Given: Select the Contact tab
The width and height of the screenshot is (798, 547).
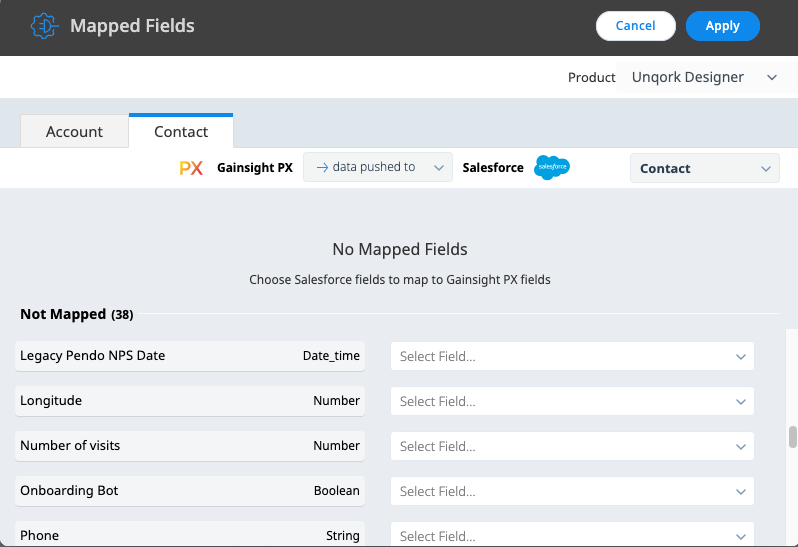Looking at the screenshot, I should click(x=181, y=131).
